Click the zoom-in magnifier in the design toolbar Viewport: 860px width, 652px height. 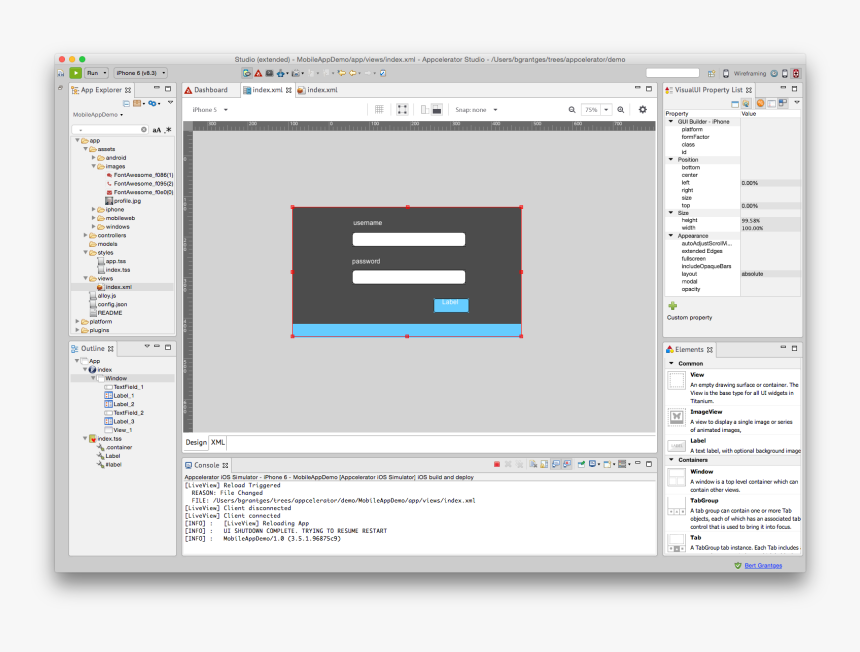[x=620, y=109]
